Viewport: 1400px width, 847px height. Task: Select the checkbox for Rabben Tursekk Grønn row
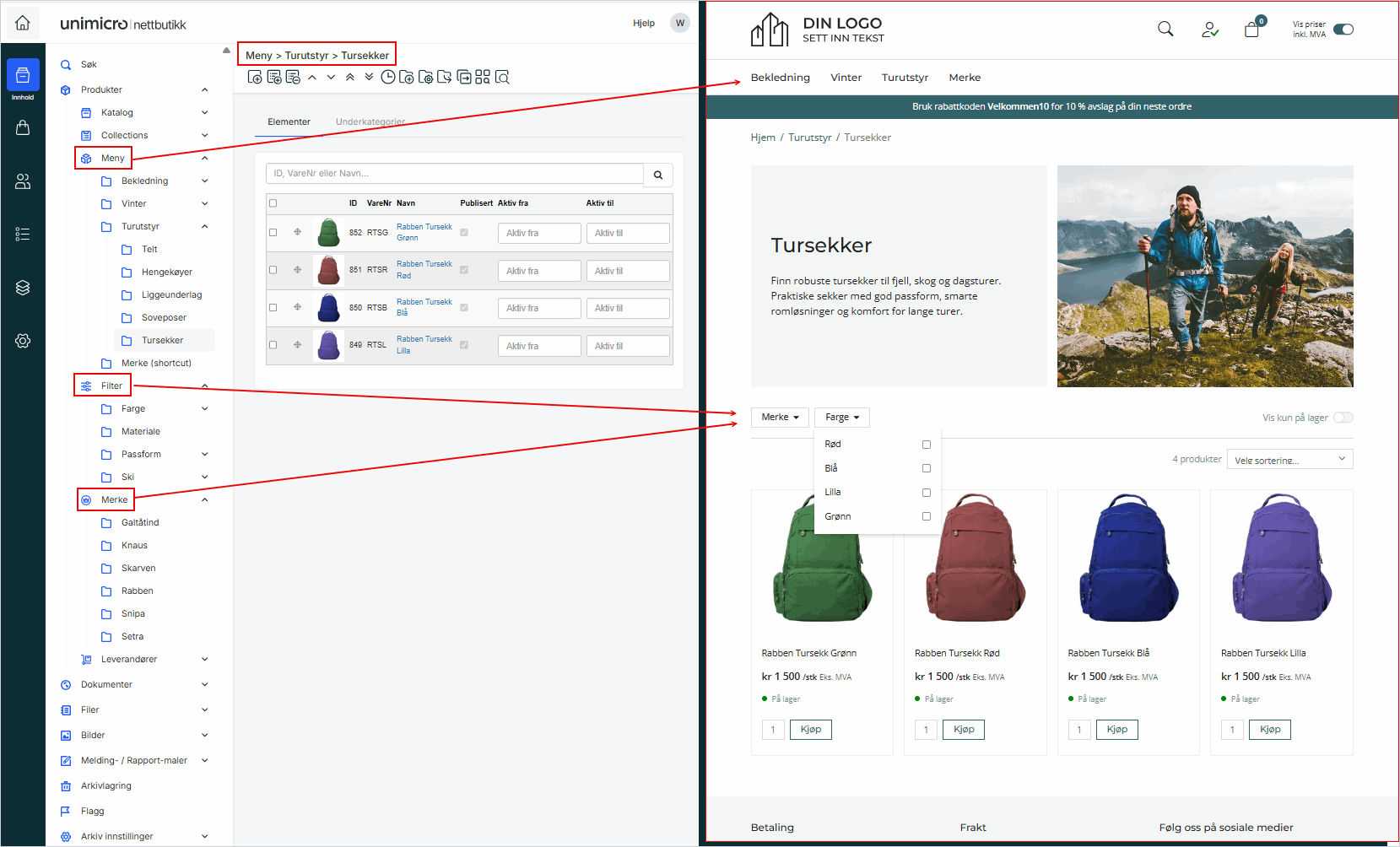273,232
